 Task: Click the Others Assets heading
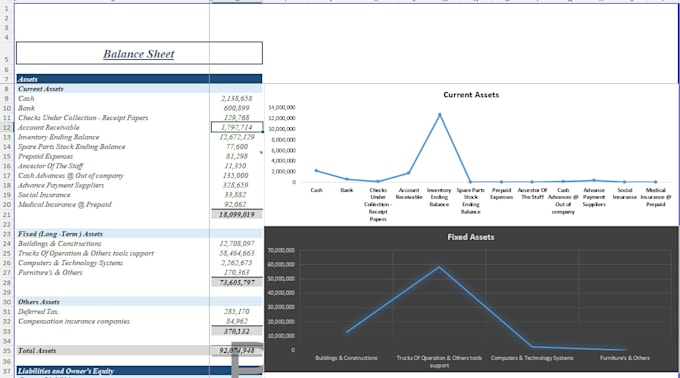click(39, 302)
